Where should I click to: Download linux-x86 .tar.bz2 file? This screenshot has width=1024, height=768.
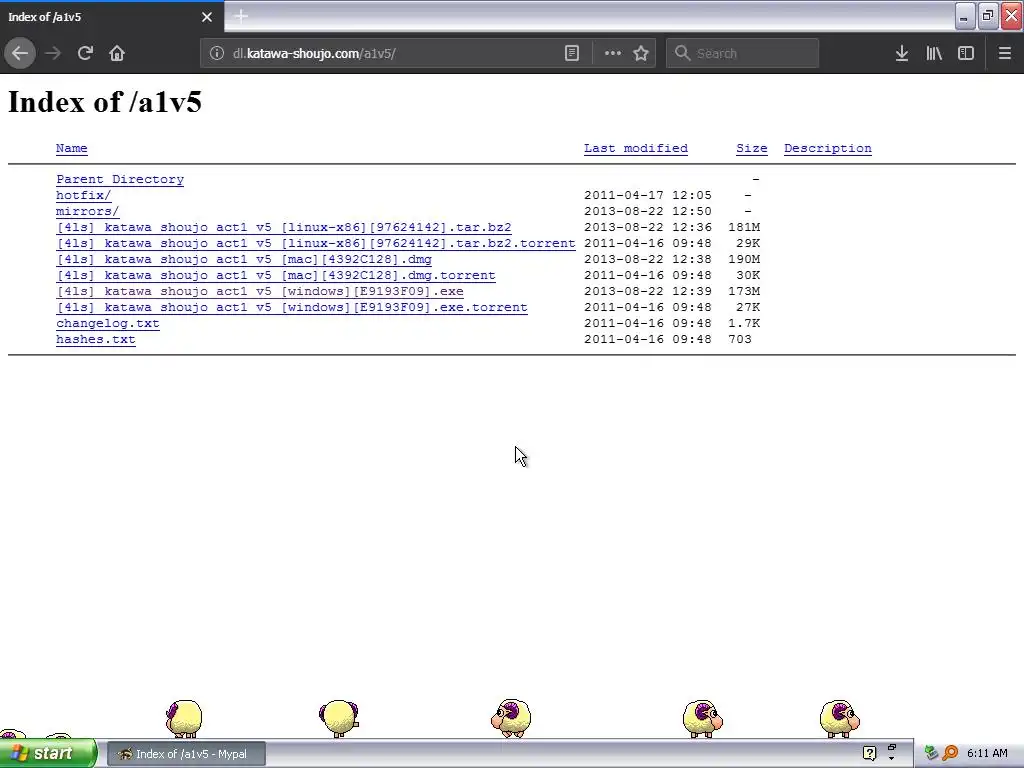pos(283,227)
